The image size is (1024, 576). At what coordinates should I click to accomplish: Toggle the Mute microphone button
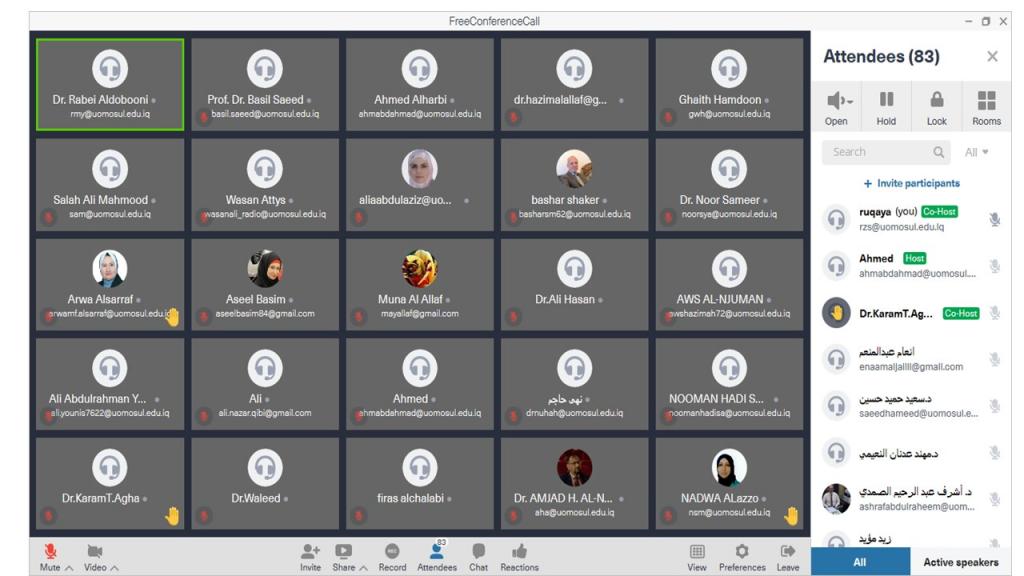[x=50, y=551]
